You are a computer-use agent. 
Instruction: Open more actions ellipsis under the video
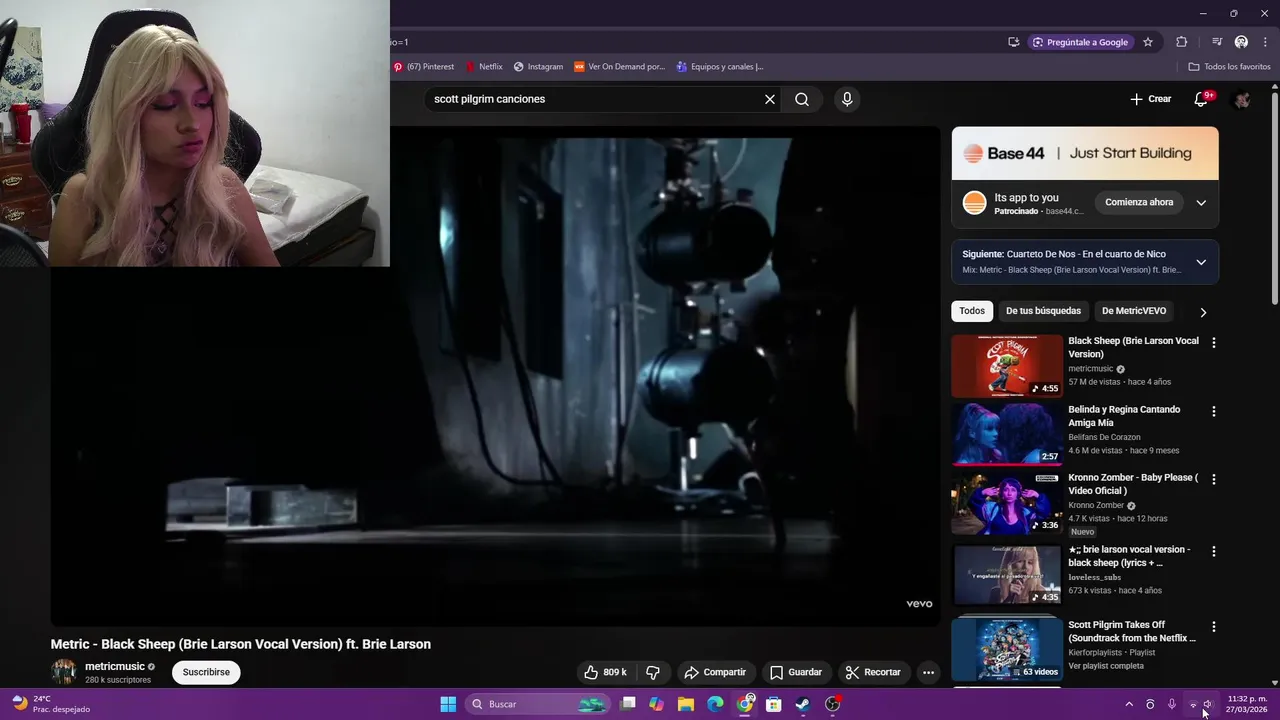click(928, 672)
